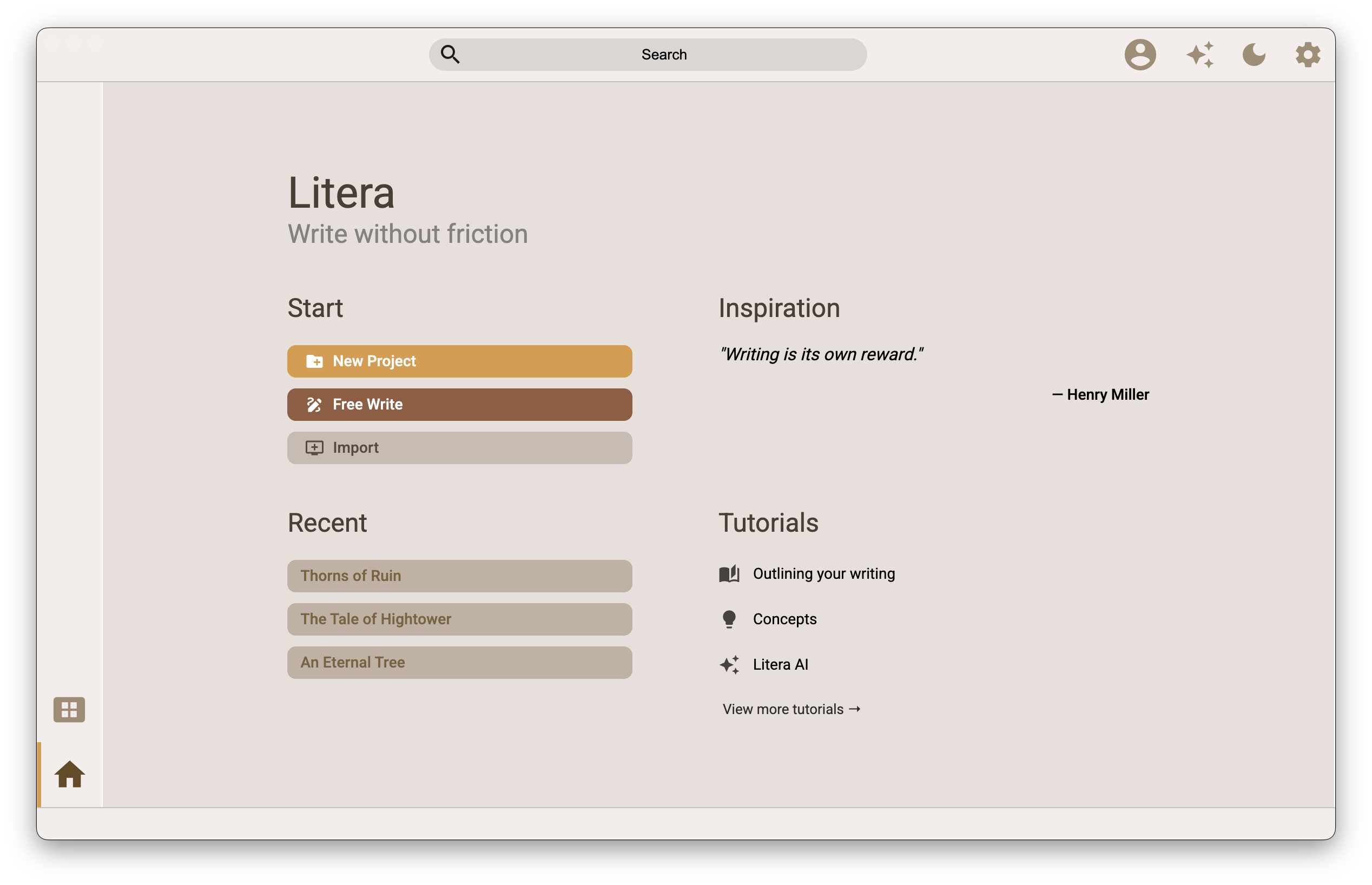
Task: Click the Import button
Action: click(x=459, y=448)
